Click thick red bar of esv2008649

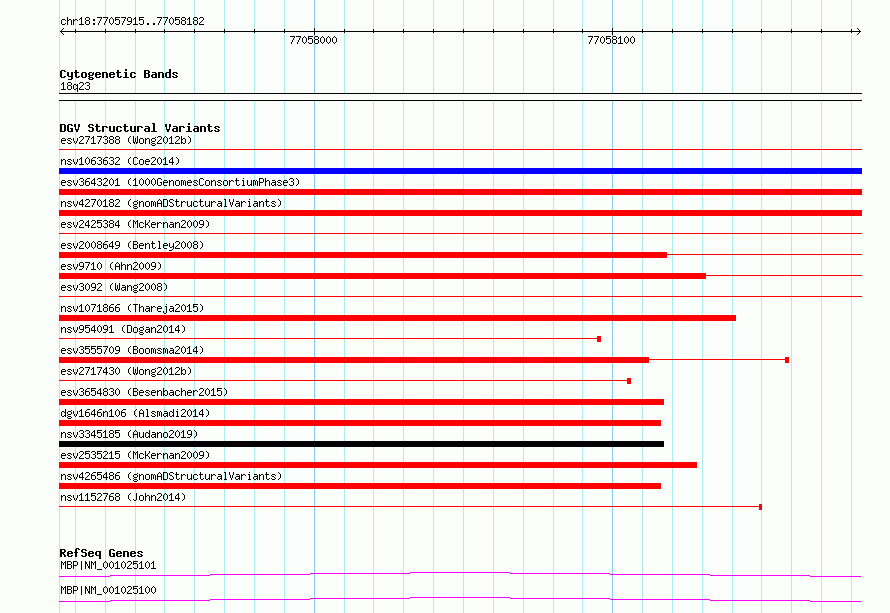click(x=363, y=255)
